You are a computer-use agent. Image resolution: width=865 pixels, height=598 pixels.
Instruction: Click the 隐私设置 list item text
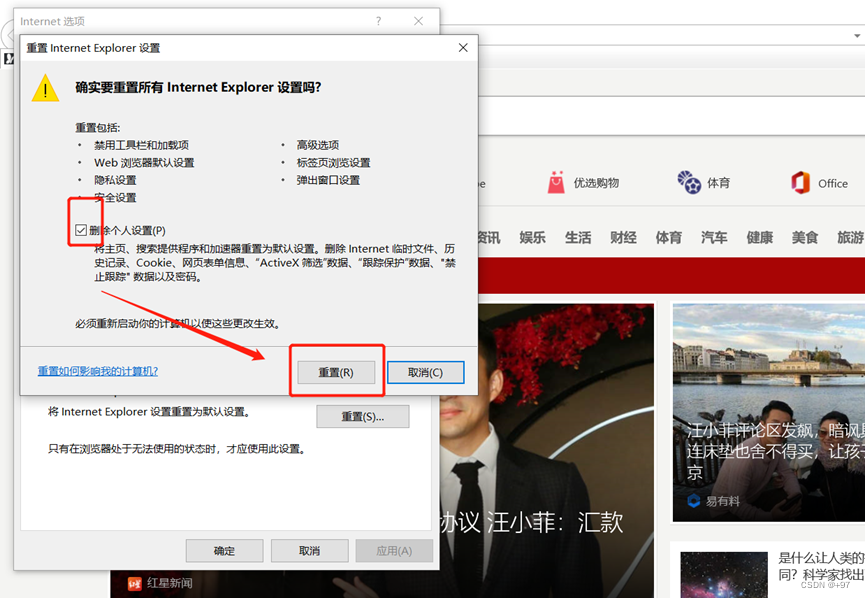[115, 180]
